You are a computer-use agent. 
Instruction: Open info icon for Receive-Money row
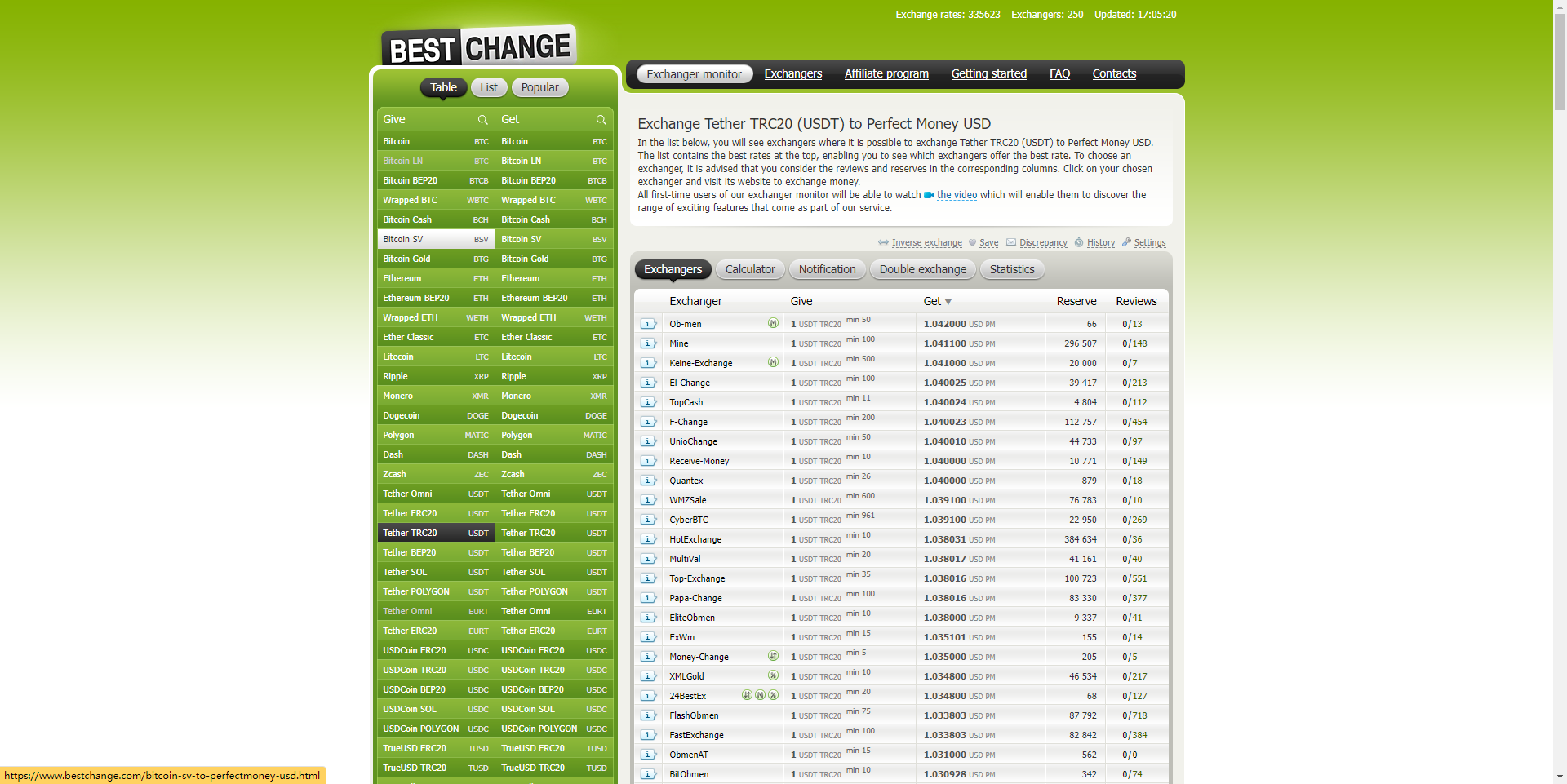(648, 461)
